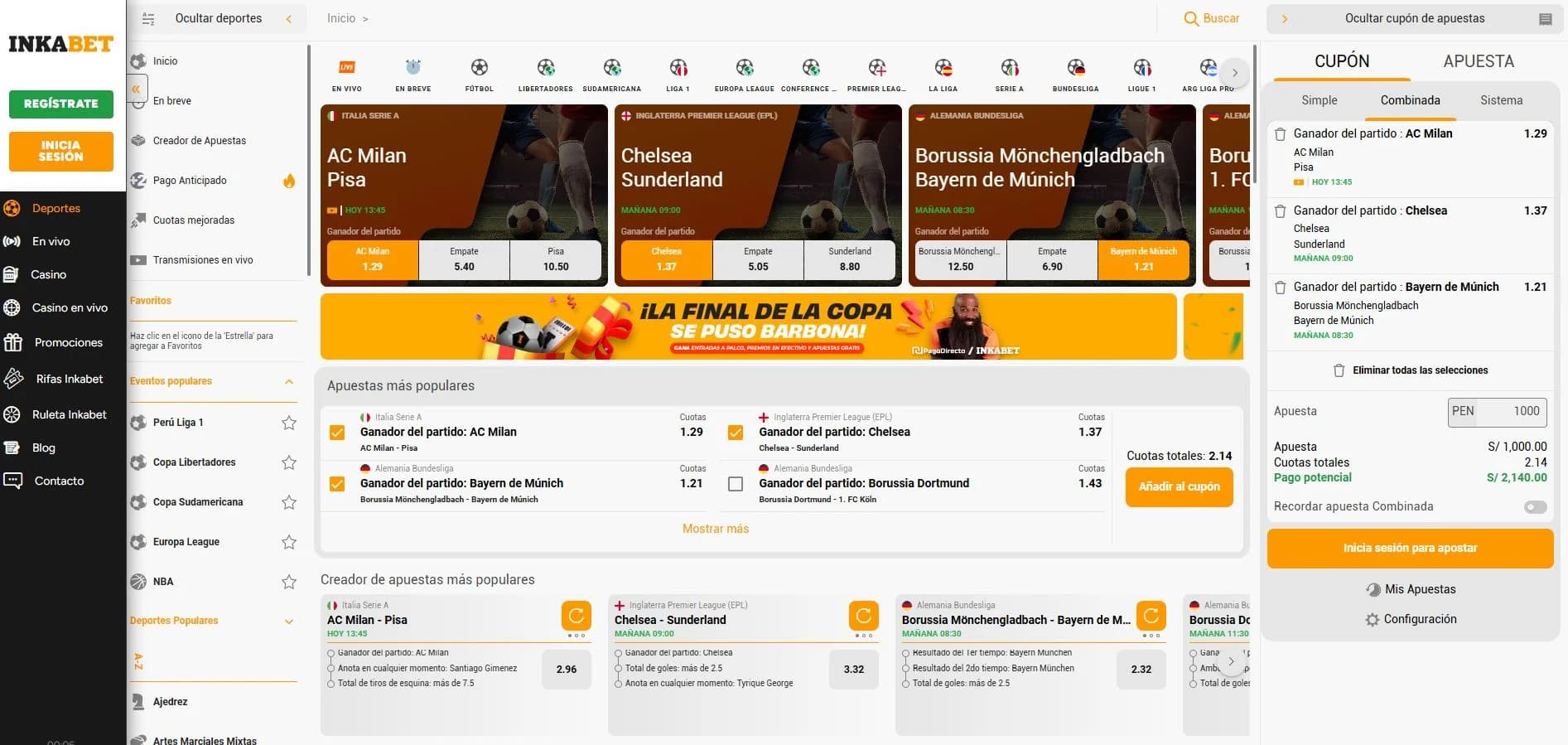Toggle Recordar apuesta Combinada switch
This screenshot has width=1568, height=745.
tap(1535, 507)
